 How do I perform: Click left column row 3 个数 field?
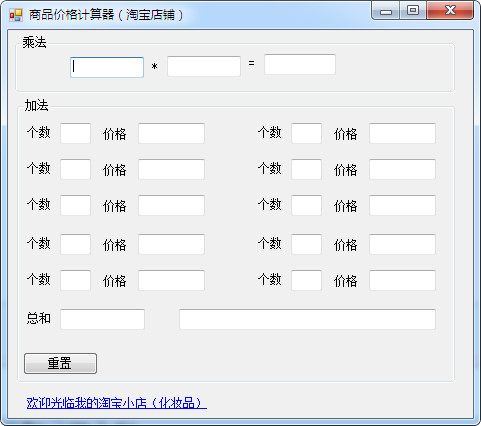(x=75, y=205)
